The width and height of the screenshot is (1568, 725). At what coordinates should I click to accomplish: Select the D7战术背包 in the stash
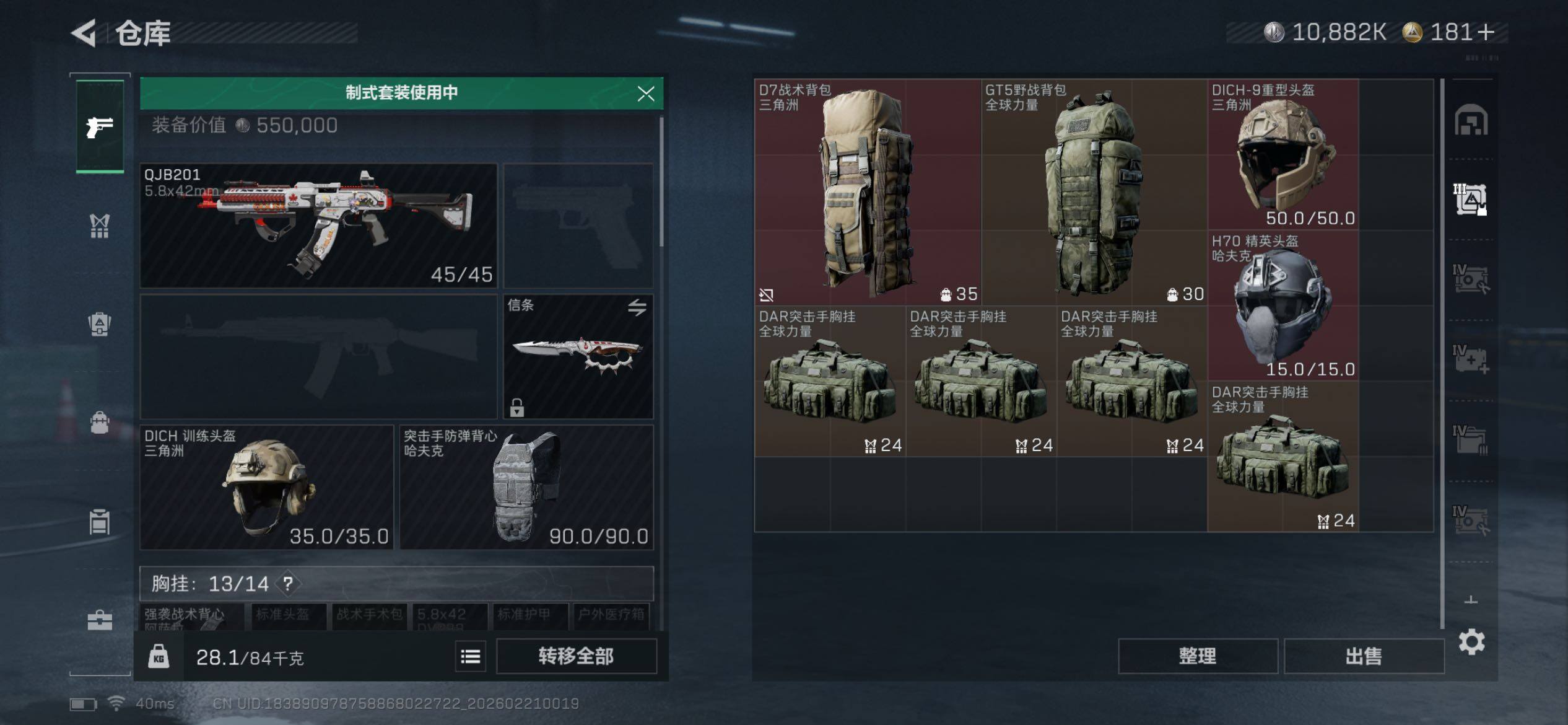[x=868, y=192]
